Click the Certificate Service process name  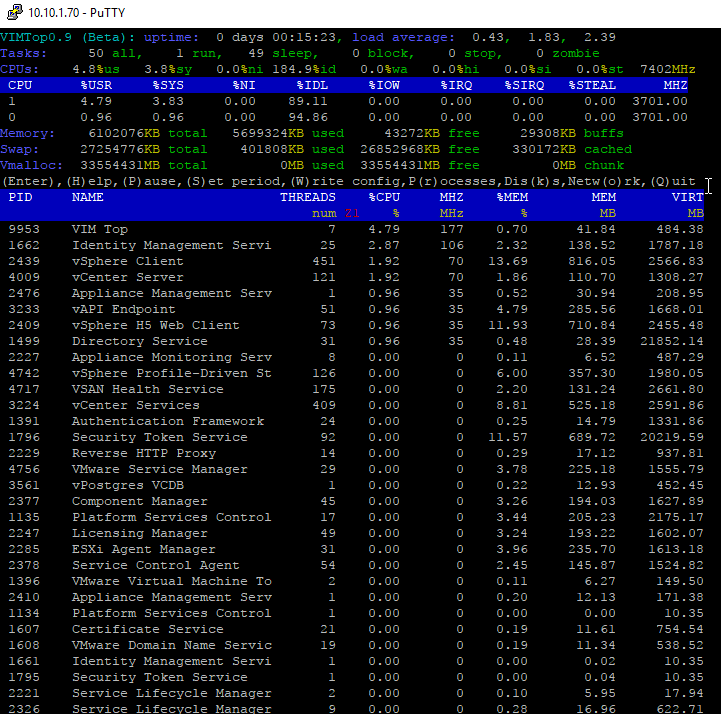coord(148,629)
